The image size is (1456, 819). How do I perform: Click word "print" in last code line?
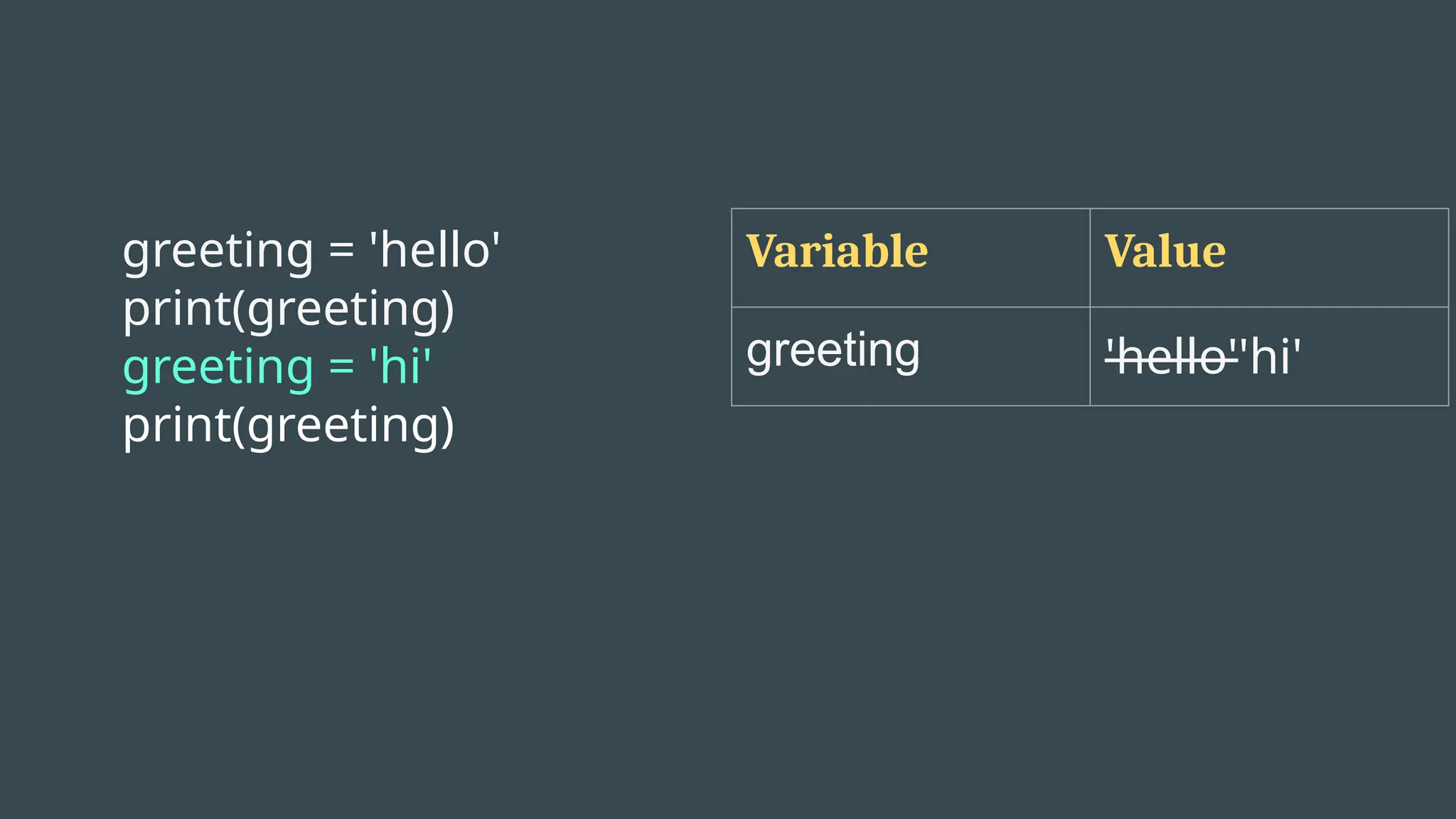(x=176, y=427)
